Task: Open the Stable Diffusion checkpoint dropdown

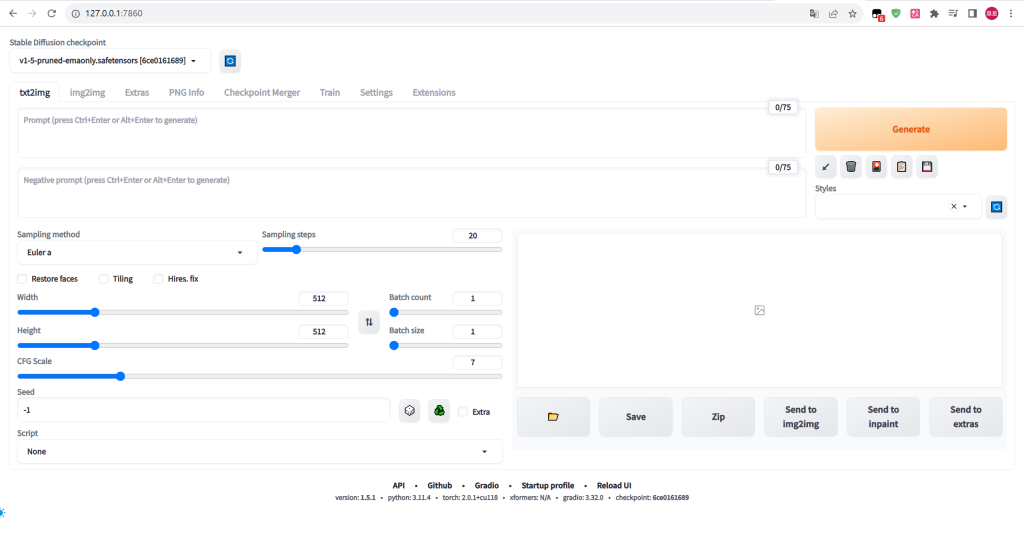Action: pos(110,61)
